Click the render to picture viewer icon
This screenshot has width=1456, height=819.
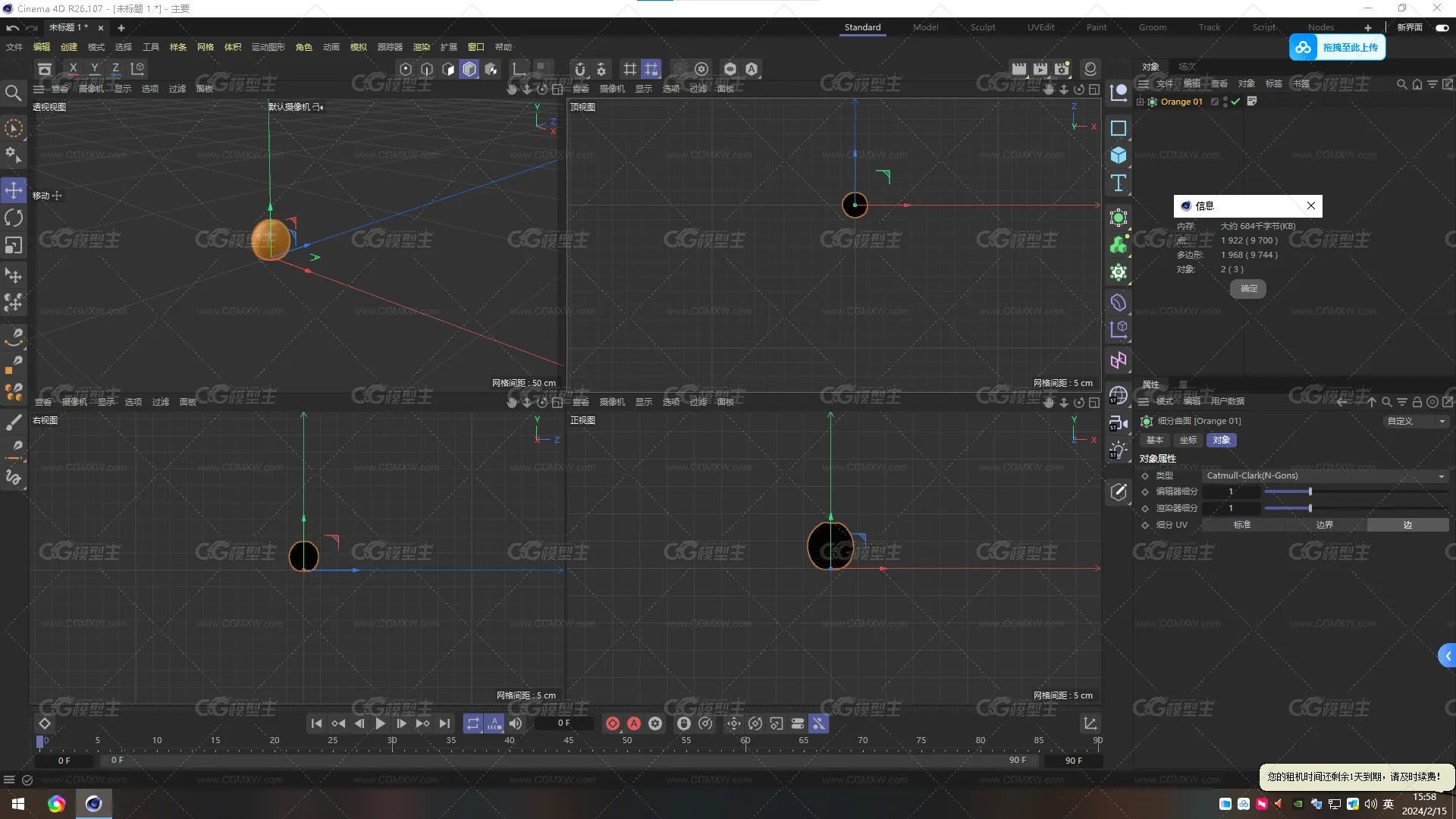click(x=1040, y=69)
